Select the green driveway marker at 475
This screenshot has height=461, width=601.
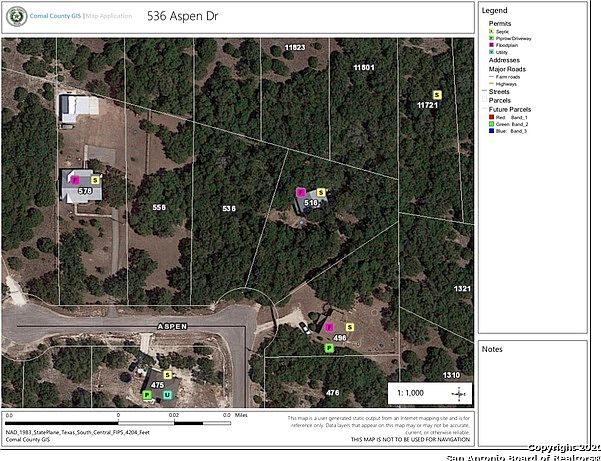[147, 395]
